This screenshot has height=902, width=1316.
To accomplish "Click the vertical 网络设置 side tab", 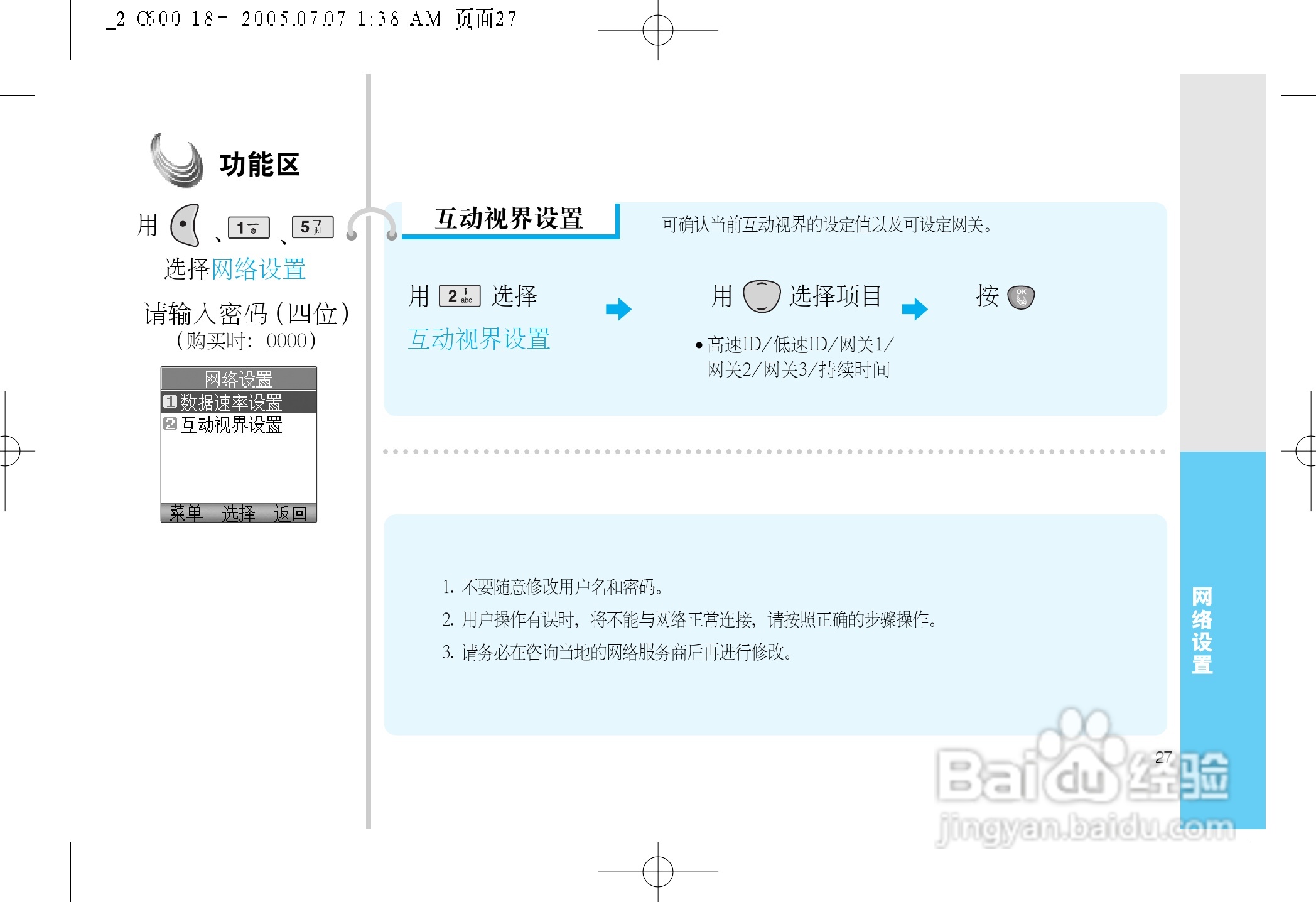I will [x=1202, y=630].
